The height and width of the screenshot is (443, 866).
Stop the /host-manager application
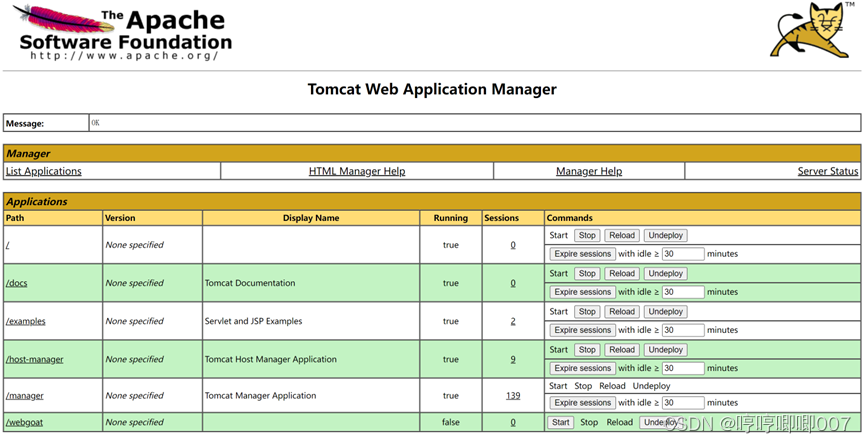pos(587,350)
